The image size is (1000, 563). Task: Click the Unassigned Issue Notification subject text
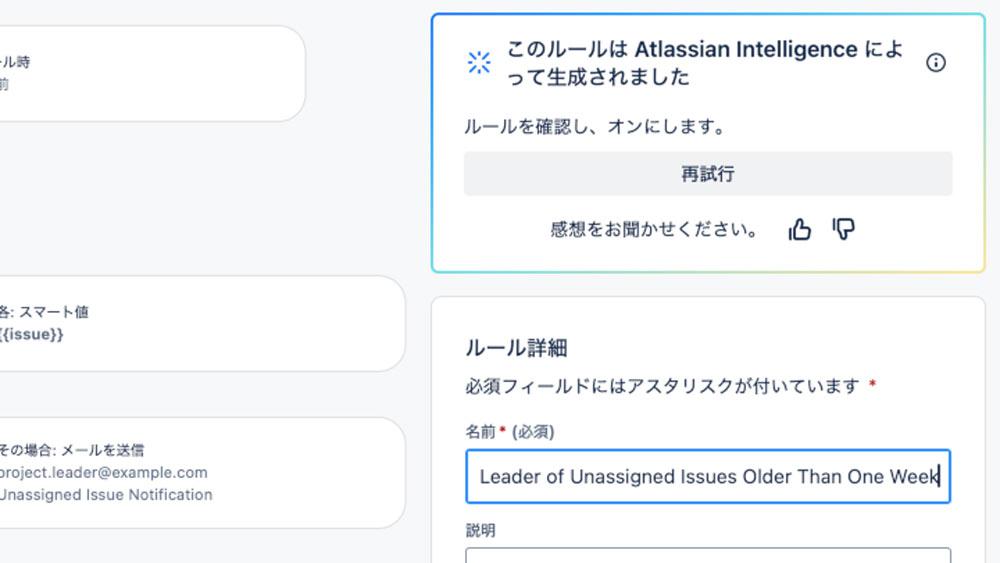click(106, 495)
